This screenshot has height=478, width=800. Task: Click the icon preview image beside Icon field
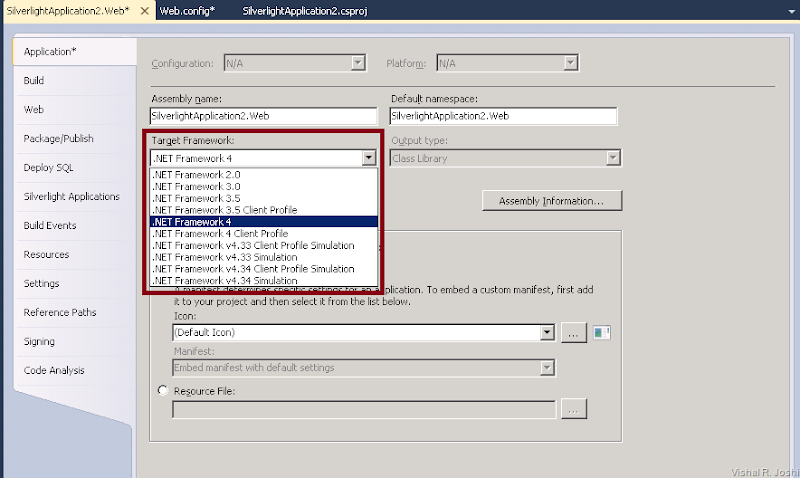pos(602,333)
